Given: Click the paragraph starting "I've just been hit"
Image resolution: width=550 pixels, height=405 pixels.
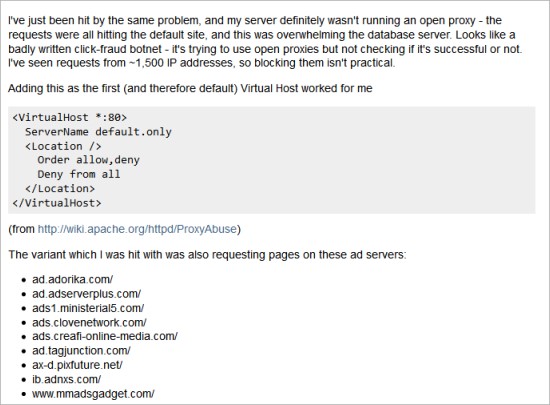Looking at the screenshot, I should coord(265,42).
